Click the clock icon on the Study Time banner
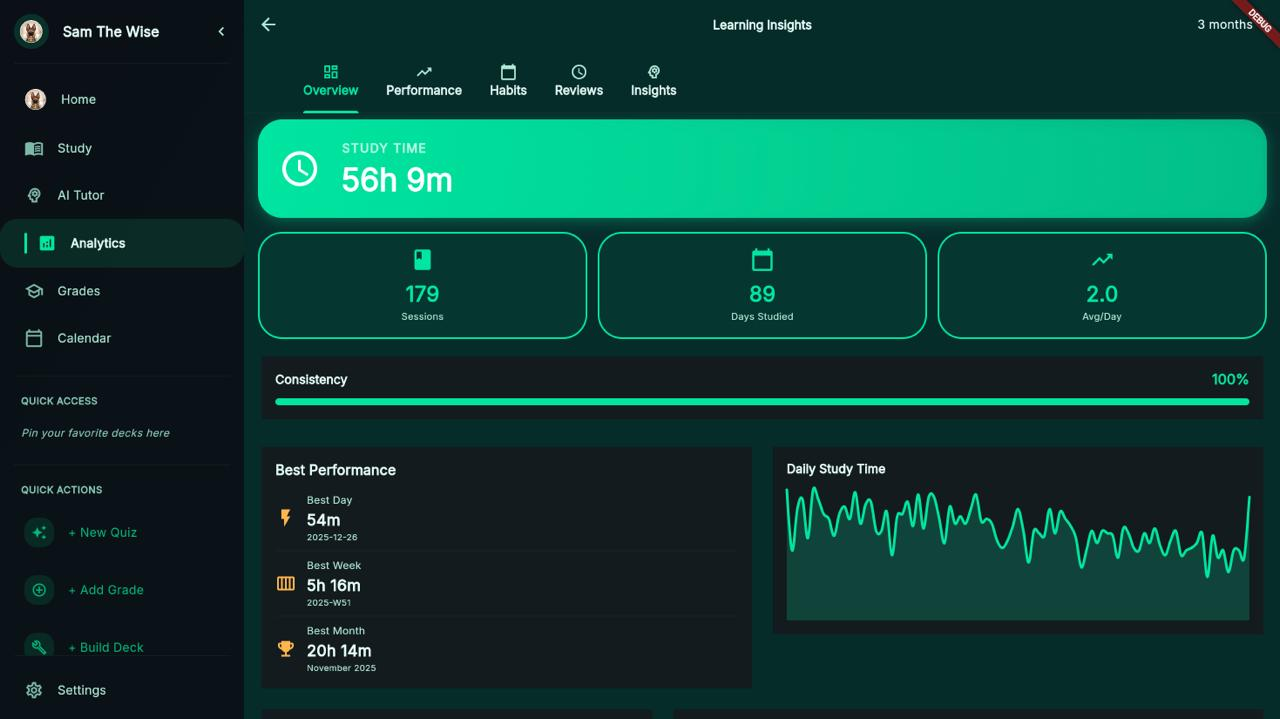 point(297,168)
